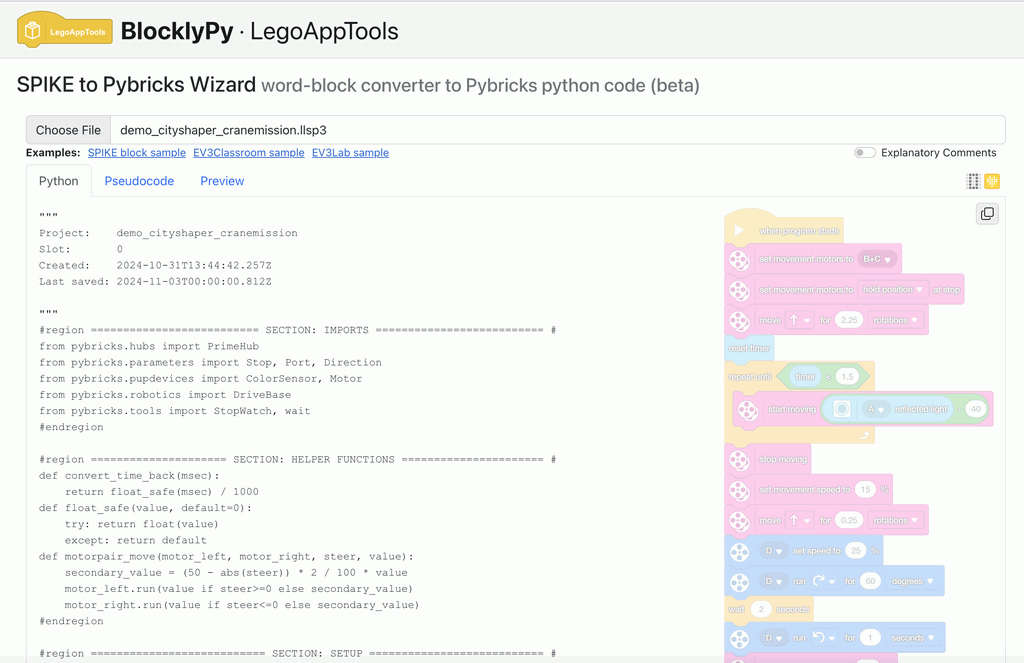Click the grey dotted grid icon above preview

tap(973, 181)
